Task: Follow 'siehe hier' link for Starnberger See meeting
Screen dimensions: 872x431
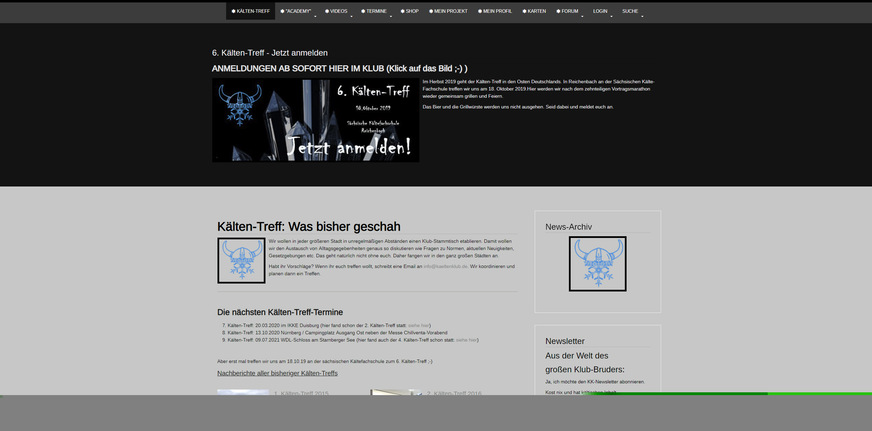Action: (467, 340)
